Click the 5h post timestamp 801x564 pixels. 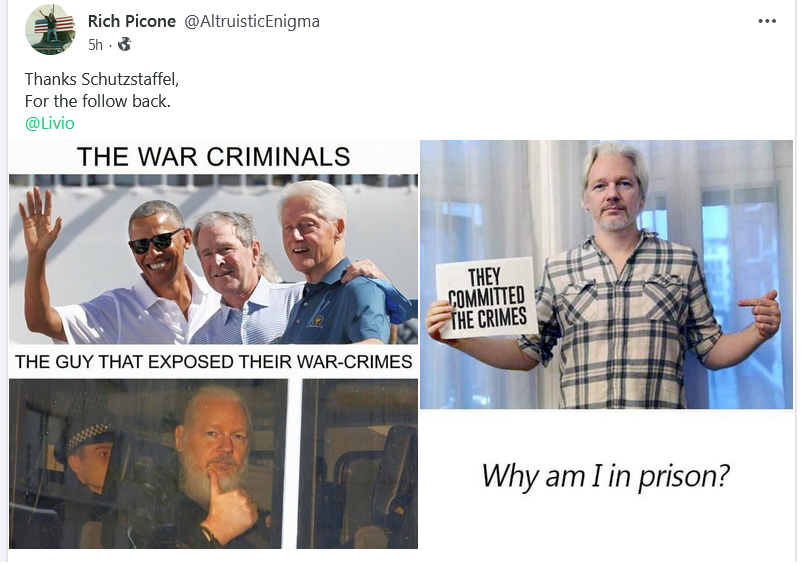pyautogui.click(x=95, y=45)
